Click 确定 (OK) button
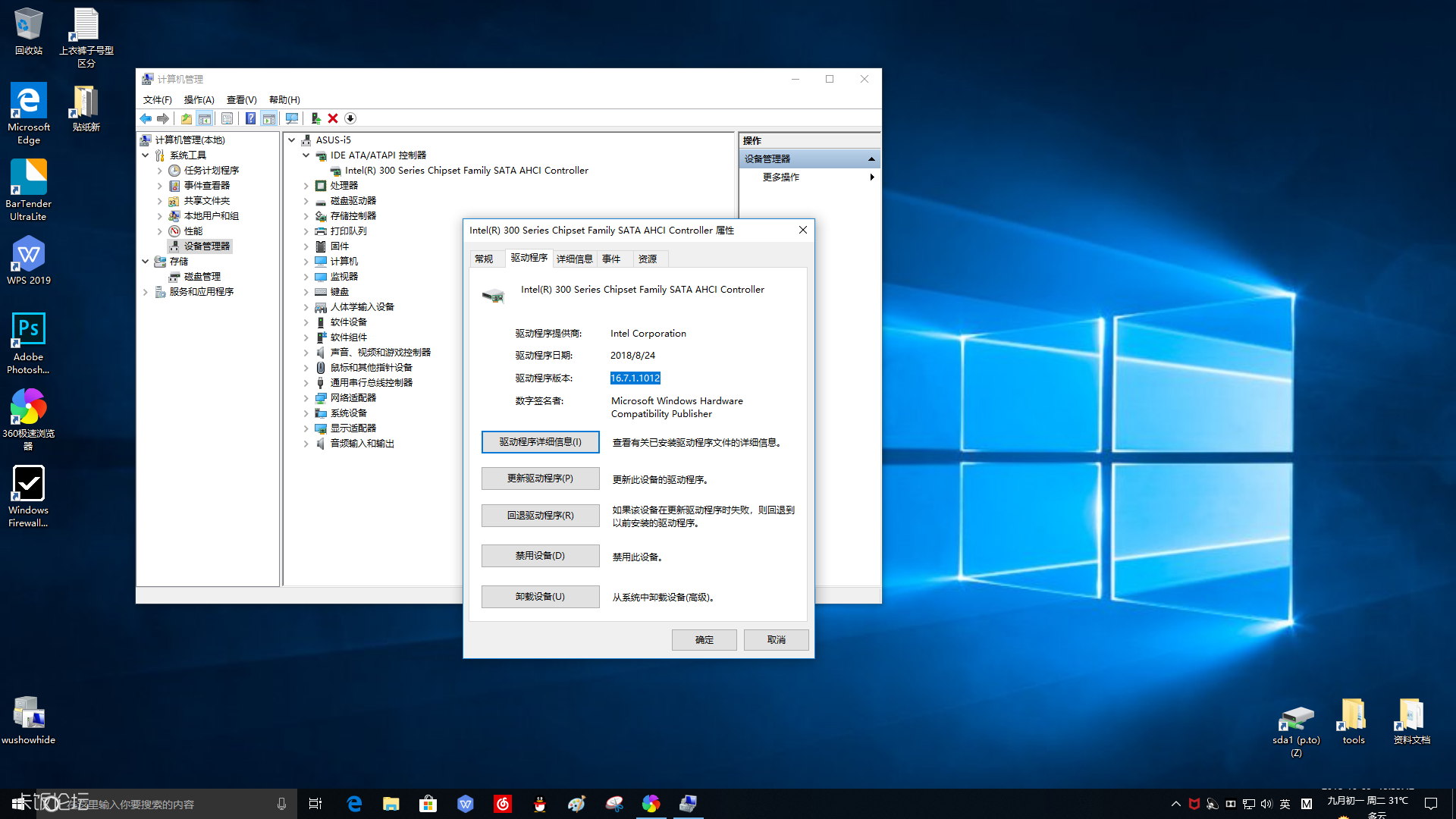Viewport: 1456px width, 819px height. point(704,640)
